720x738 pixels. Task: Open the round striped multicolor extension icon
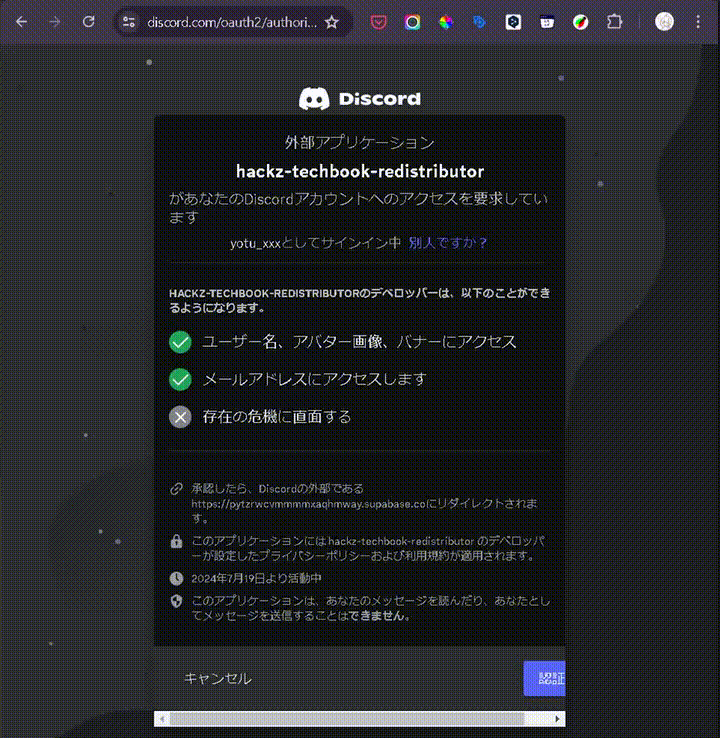point(580,22)
